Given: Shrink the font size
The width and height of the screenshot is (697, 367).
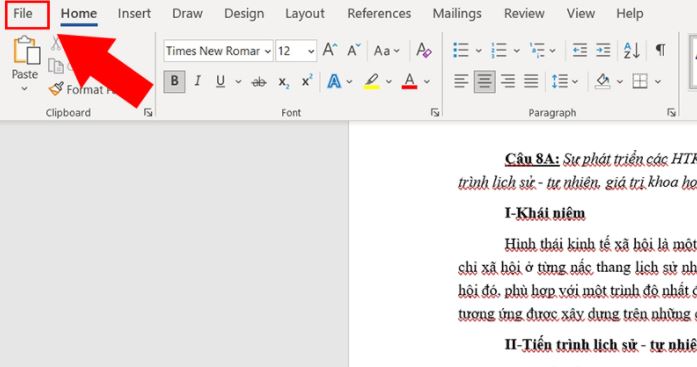Looking at the screenshot, I should pyautogui.click(x=353, y=50).
